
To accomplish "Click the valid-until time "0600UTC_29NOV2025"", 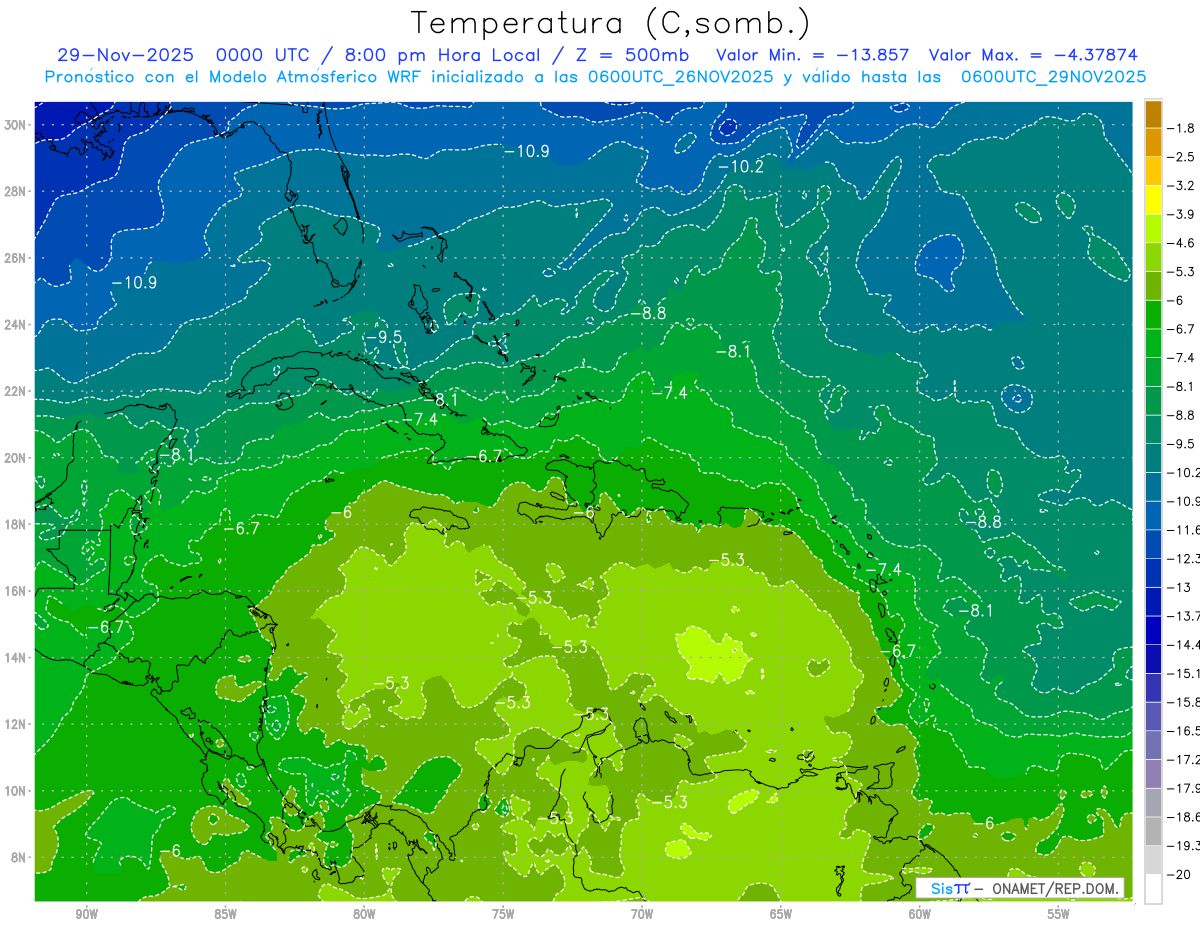I will [1053, 76].
